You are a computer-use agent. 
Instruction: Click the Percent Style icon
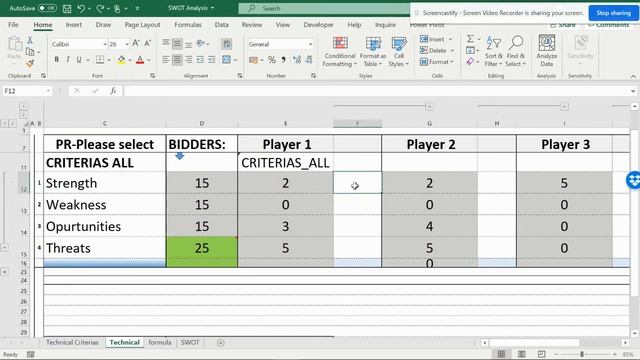(x=272, y=60)
